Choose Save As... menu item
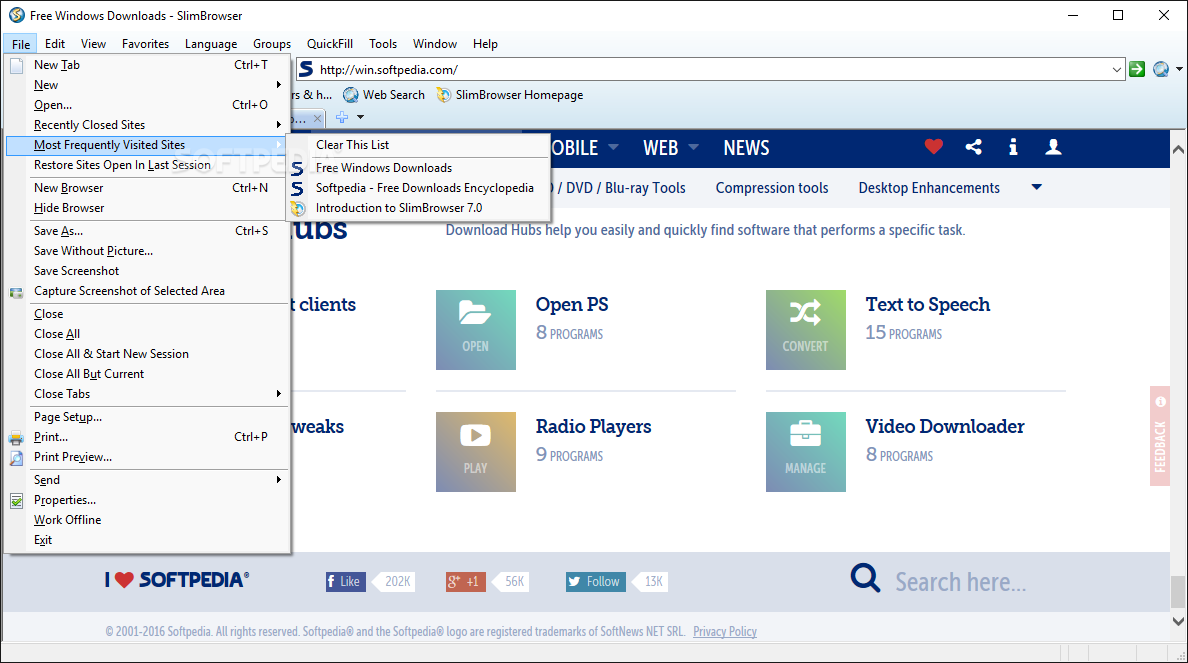 pos(148,231)
